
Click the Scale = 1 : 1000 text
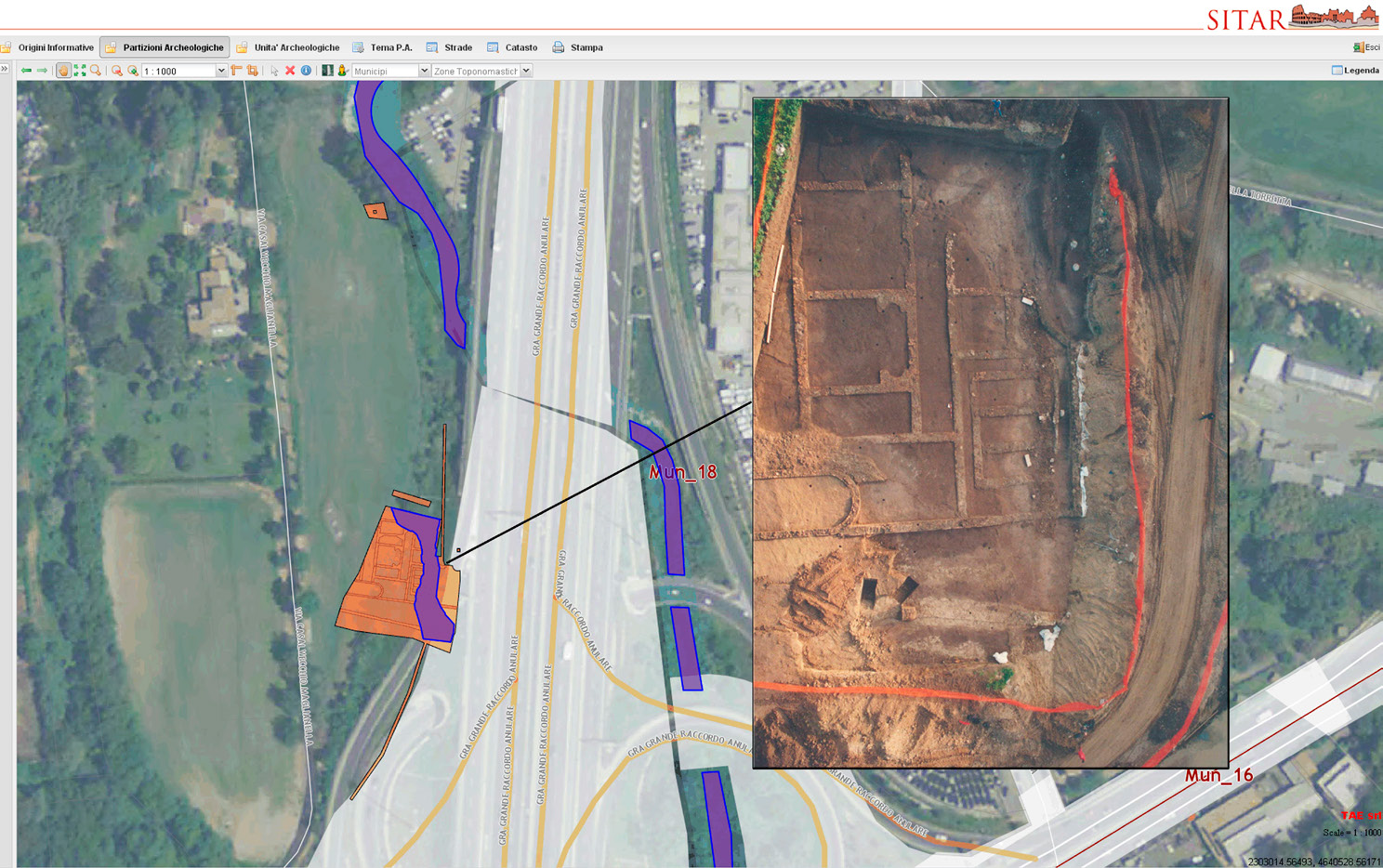click(x=1351, y=833)
